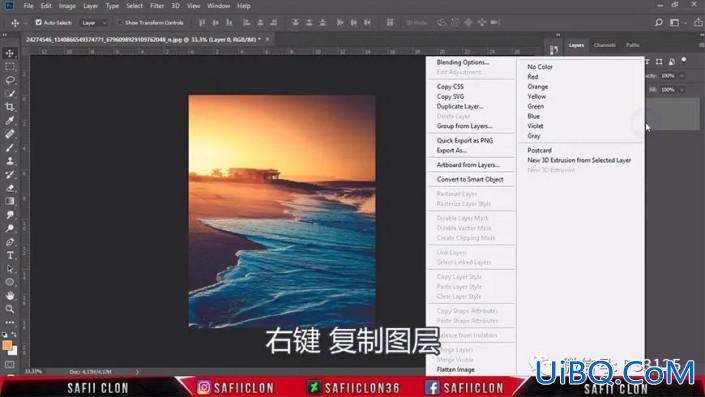
Task: Open the Edit Toolbar three-dots button
Action: (x=9, y=322)
